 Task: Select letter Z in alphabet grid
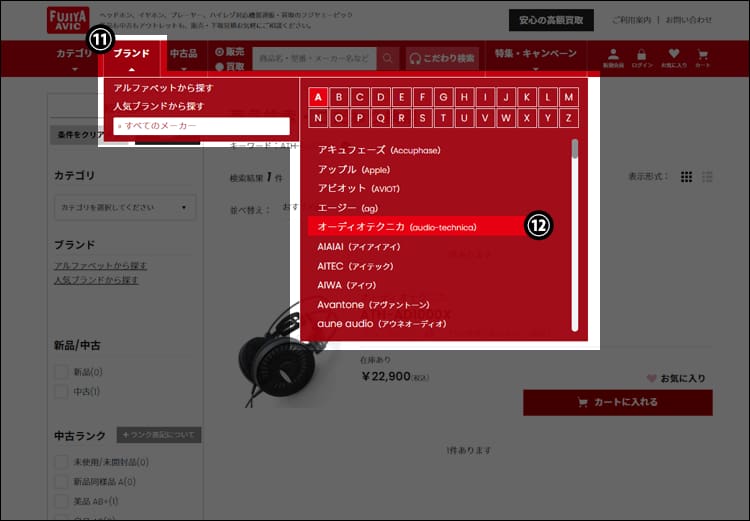569,118
